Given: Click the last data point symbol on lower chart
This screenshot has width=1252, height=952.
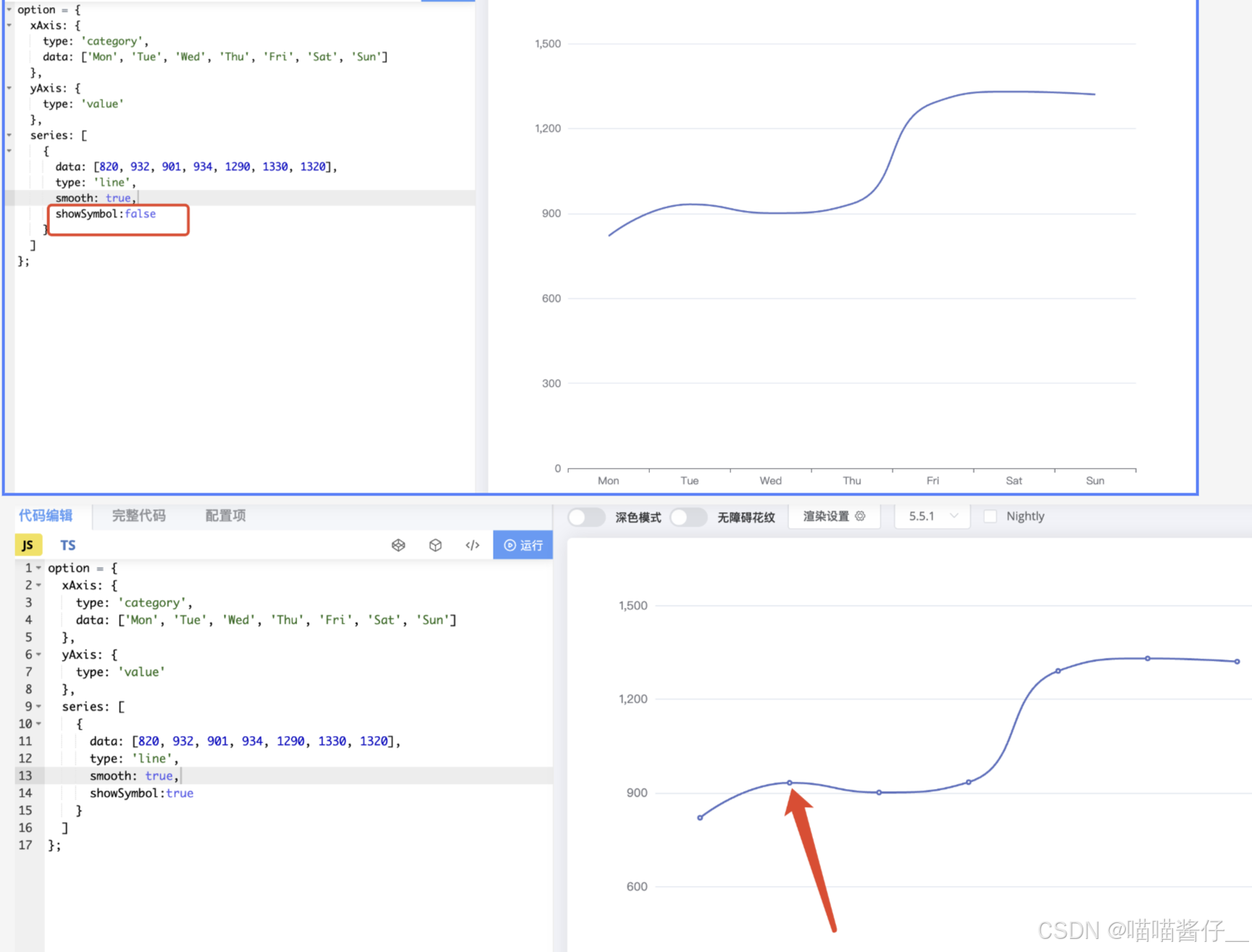Looking at the screenshot, I should point(1238,661).
